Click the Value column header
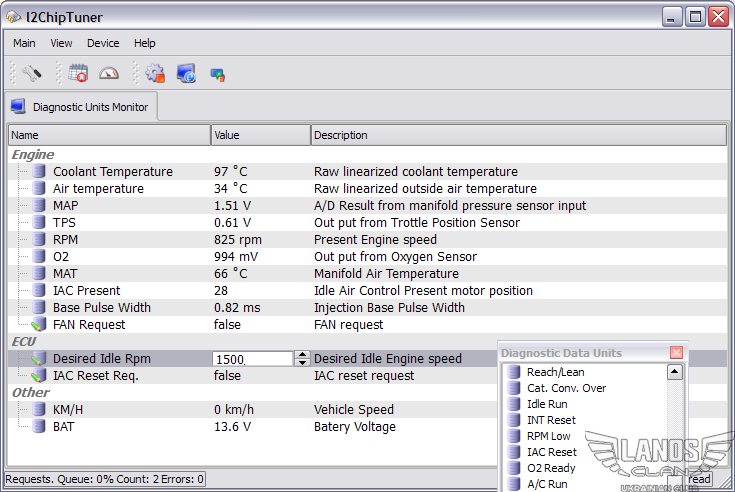The image size is (735, 492). 260,135
